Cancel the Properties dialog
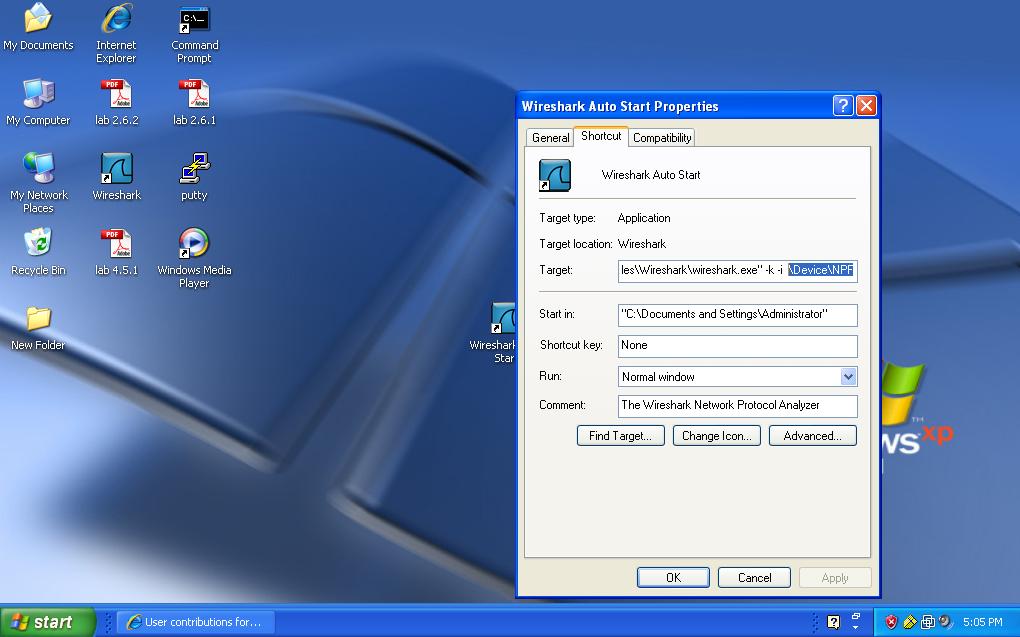This screenshot has height=637, width=1020. pyautogui.click(x=754, y=578)
